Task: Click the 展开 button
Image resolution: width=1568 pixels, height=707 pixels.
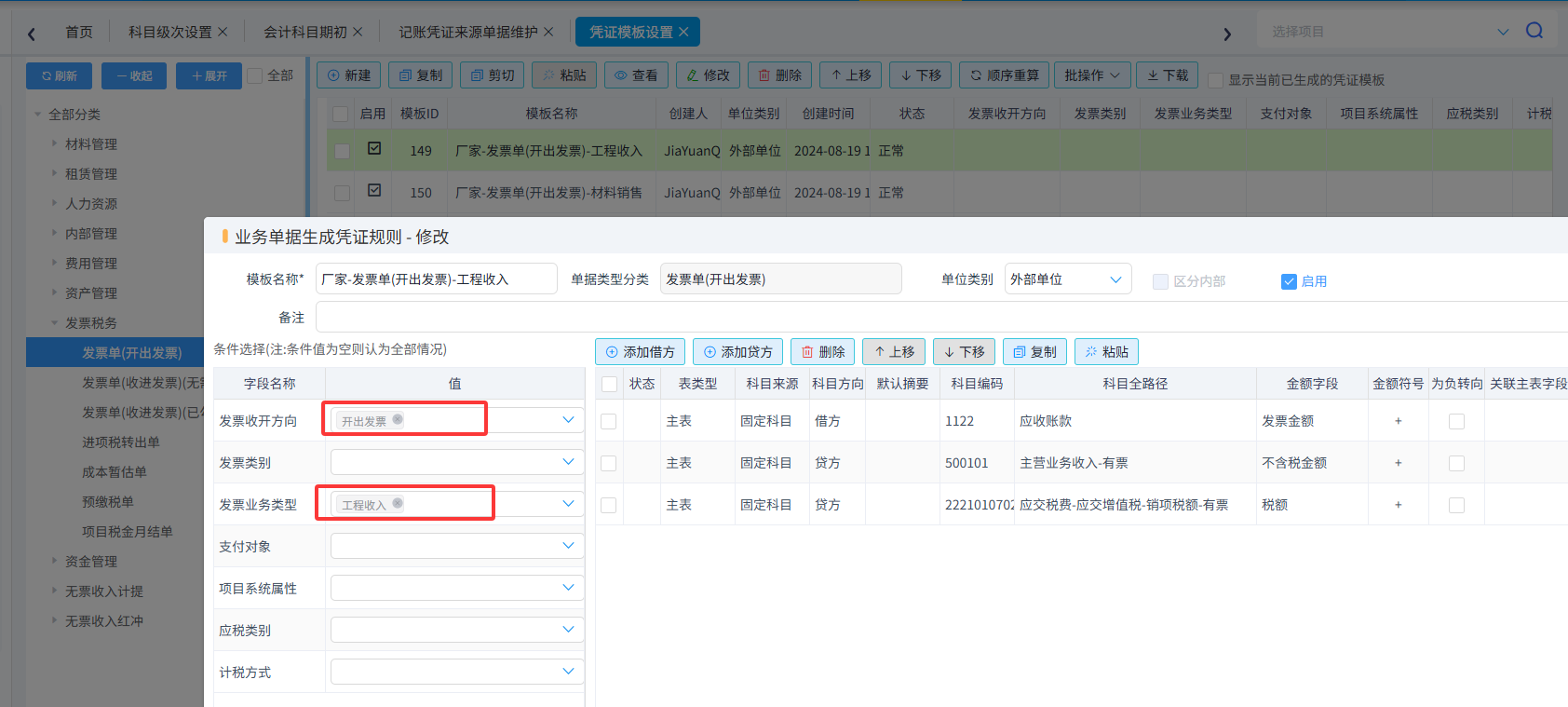Action: click(209, 76)
